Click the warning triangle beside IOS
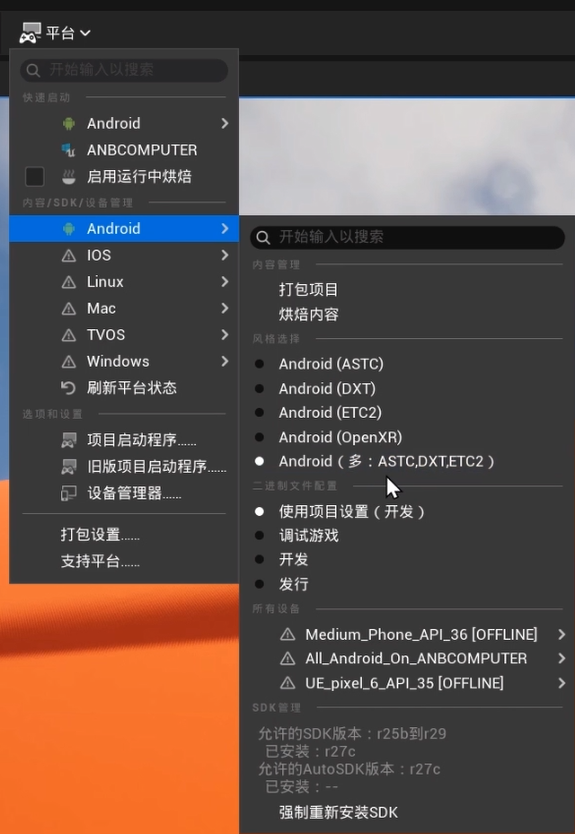 (69, 256)
